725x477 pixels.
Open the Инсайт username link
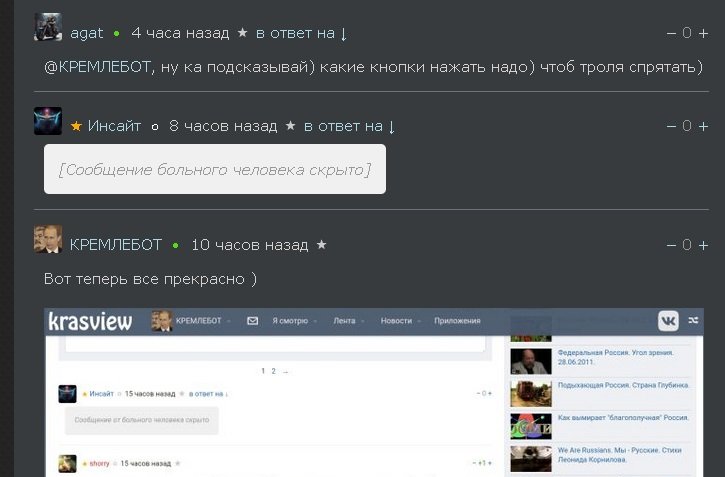pos(114,126)
